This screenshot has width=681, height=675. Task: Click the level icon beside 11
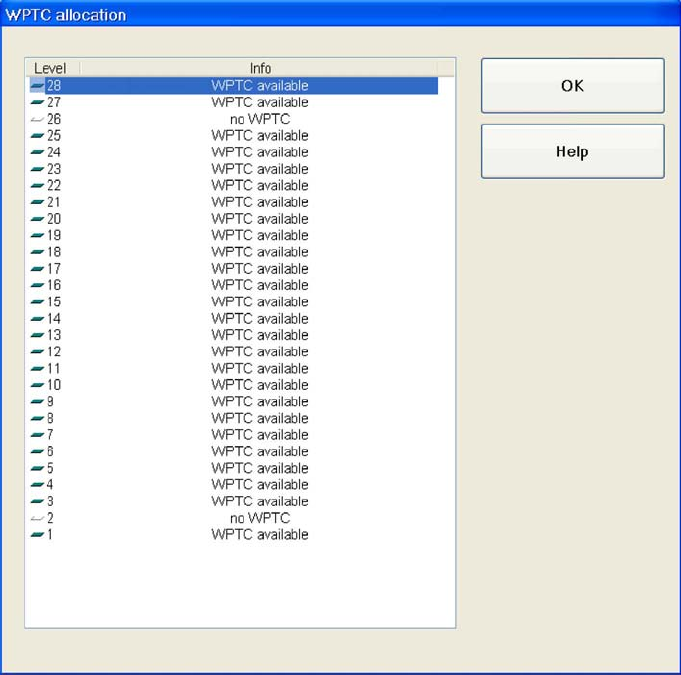point(37,368)
